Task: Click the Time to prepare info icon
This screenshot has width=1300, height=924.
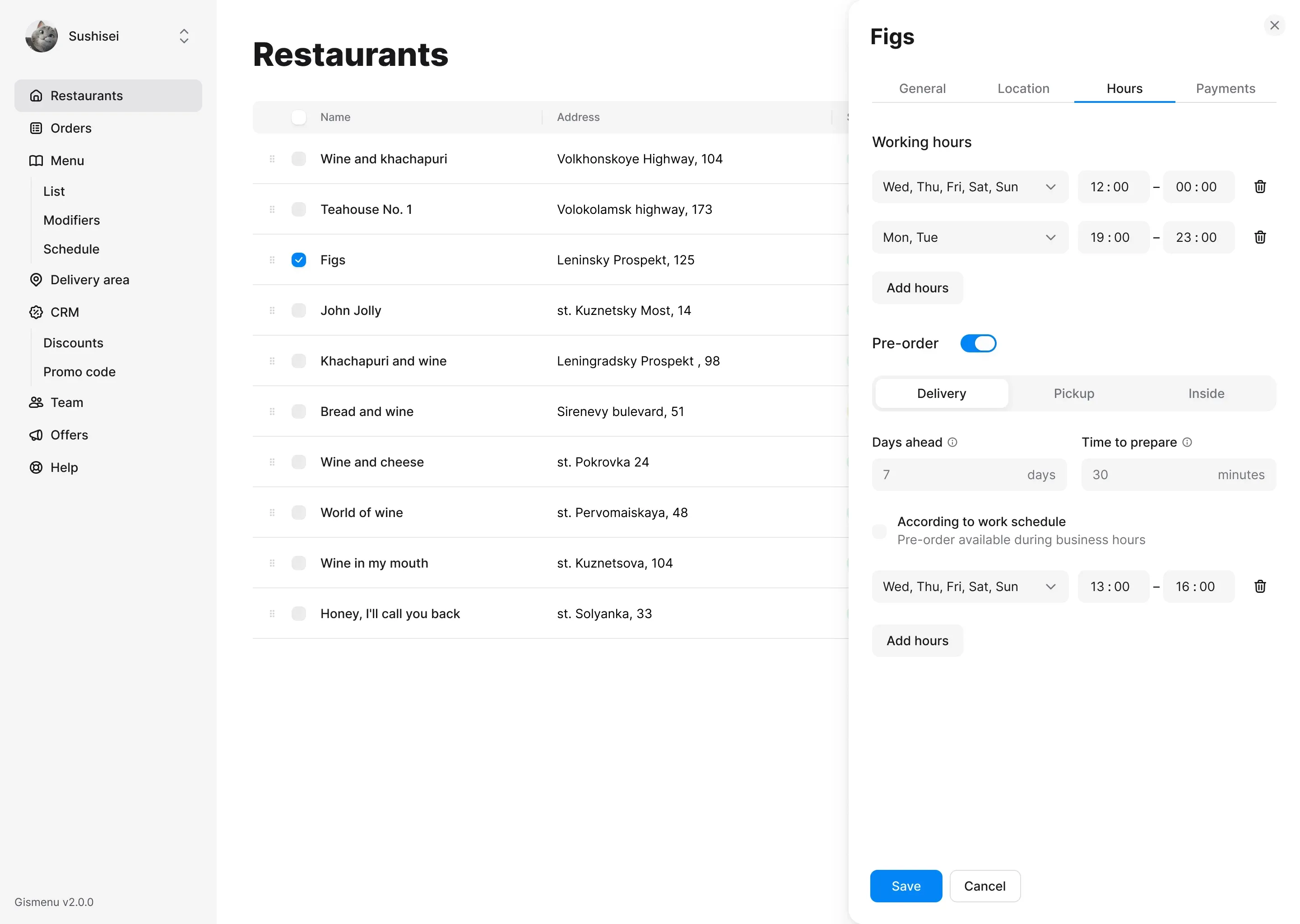Action: coord(1187,442)
